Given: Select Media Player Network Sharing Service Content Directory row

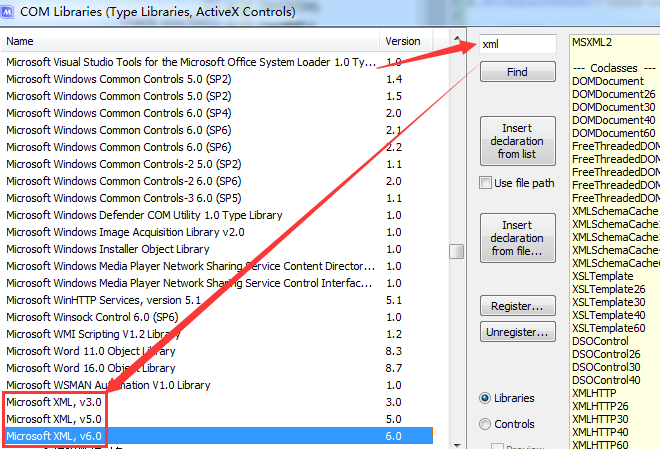Looking at the screenshot, I should click(217, 266).
